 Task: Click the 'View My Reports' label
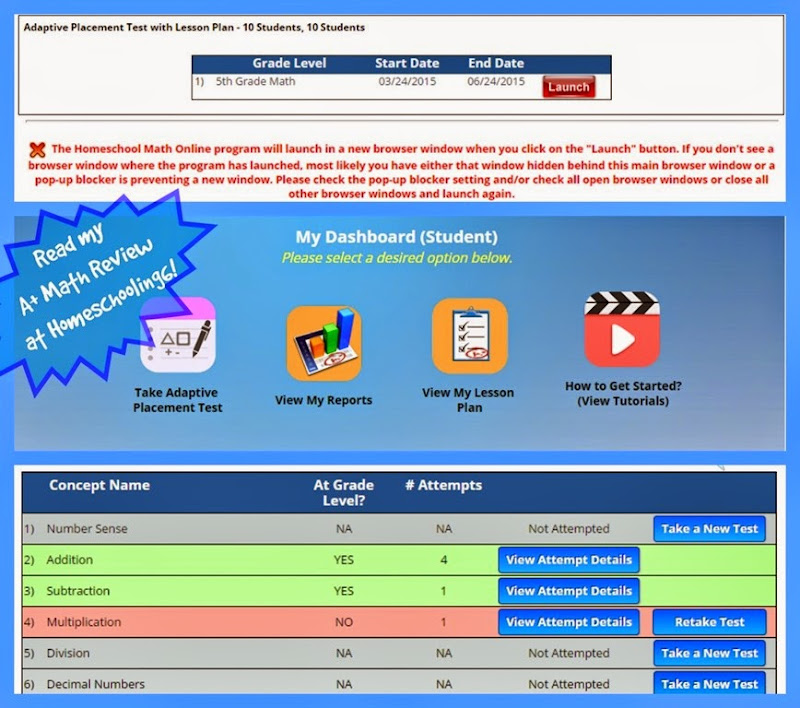[323, 400]
